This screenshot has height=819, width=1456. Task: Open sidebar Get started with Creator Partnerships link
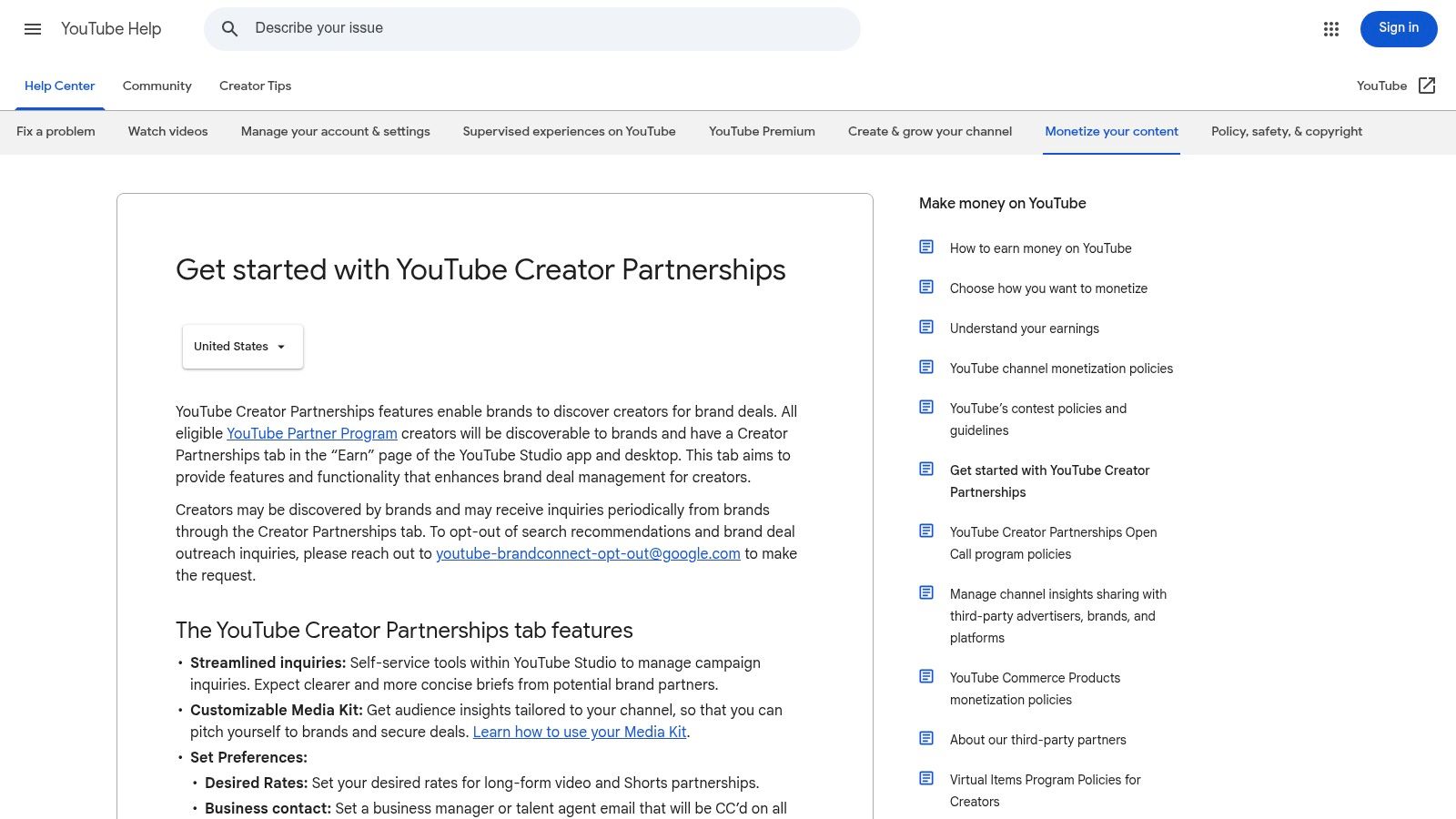(x=1050, y=481)
